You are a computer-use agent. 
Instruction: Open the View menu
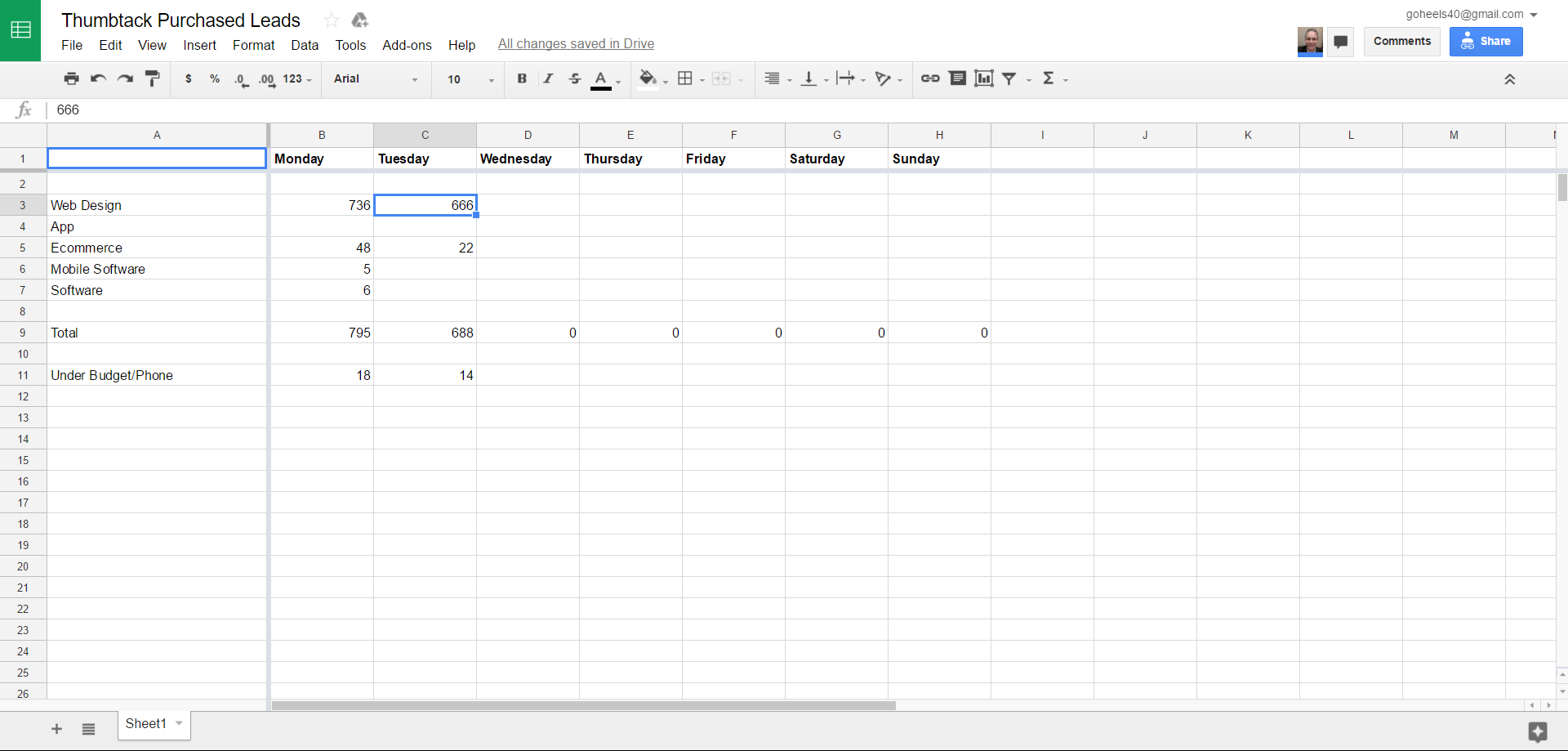tap(152, 45)
